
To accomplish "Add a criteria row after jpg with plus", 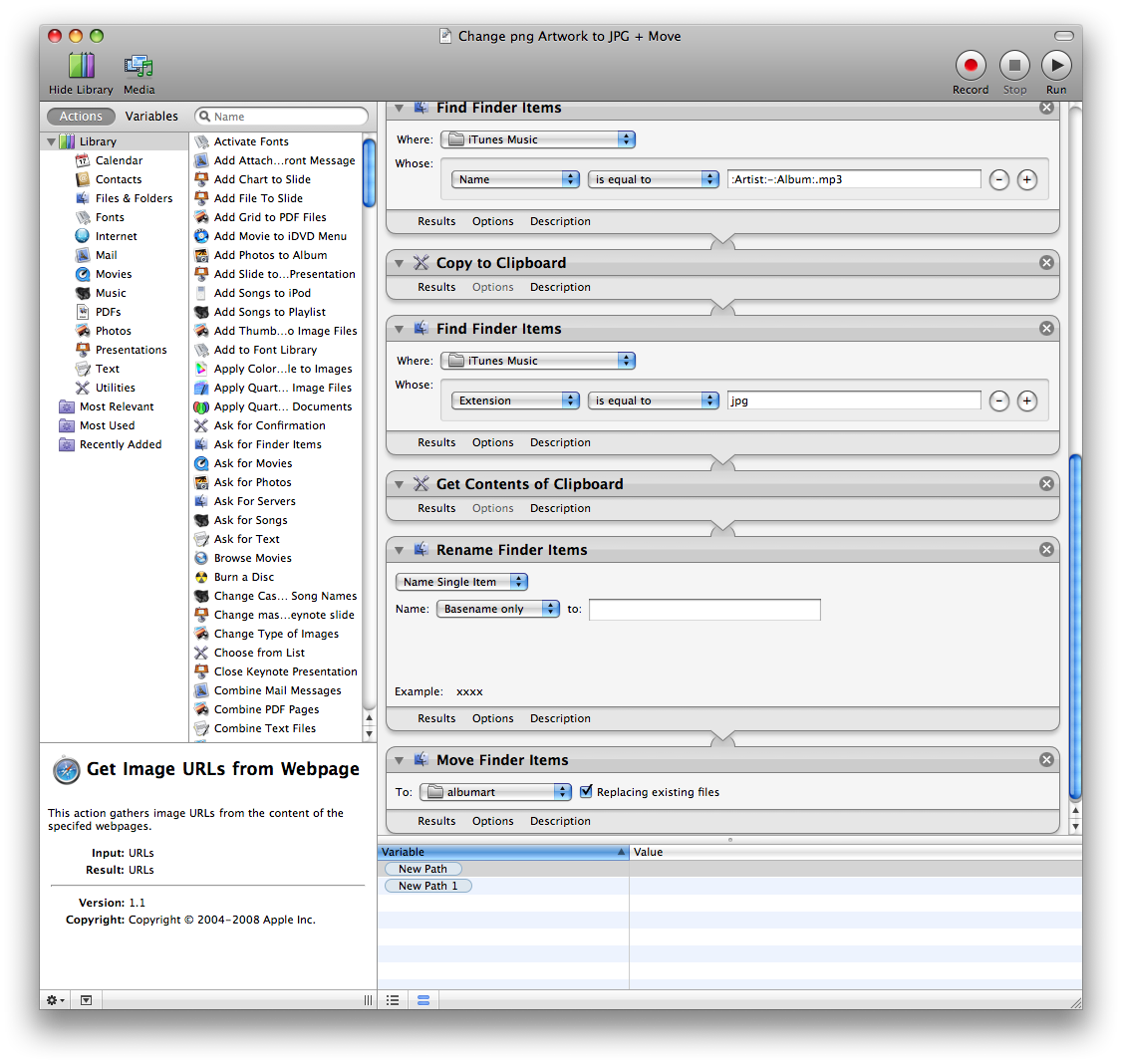I will click(x=1026, y=400).
